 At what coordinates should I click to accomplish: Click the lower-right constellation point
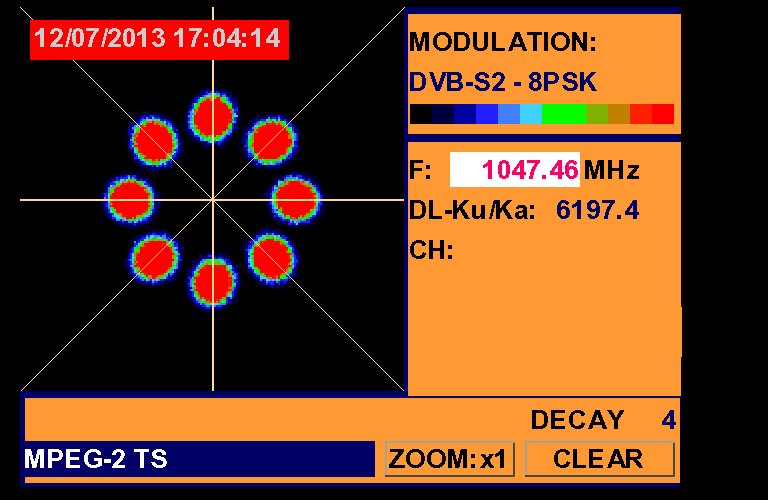coord(271,258)
